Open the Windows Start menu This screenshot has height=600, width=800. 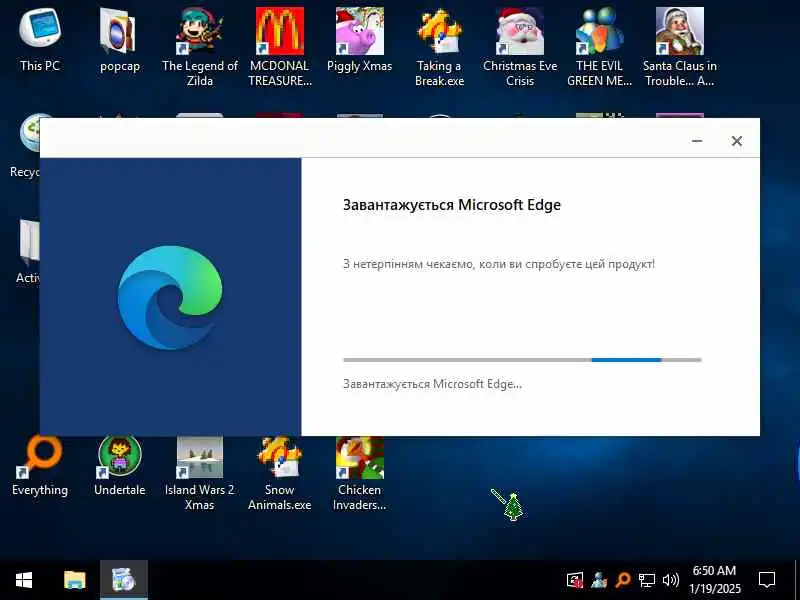coord(24,580)
